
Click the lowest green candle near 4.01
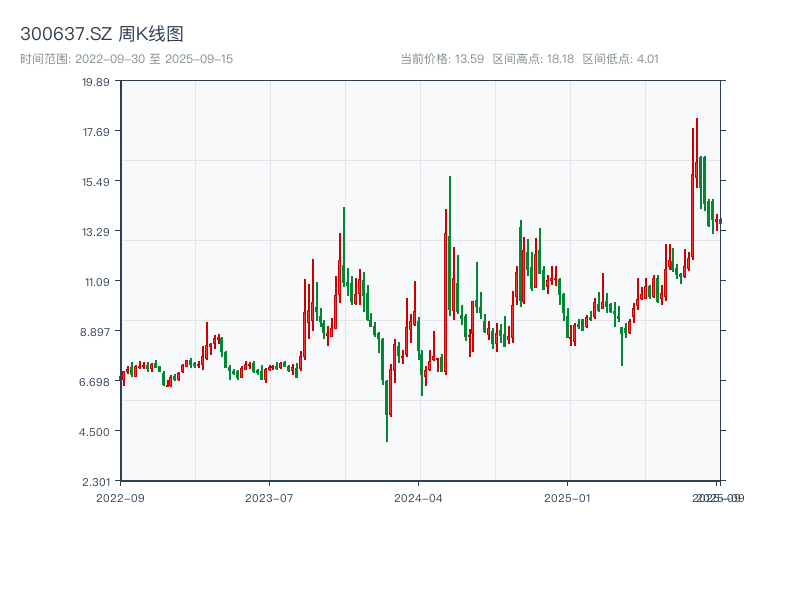(387, 411)
